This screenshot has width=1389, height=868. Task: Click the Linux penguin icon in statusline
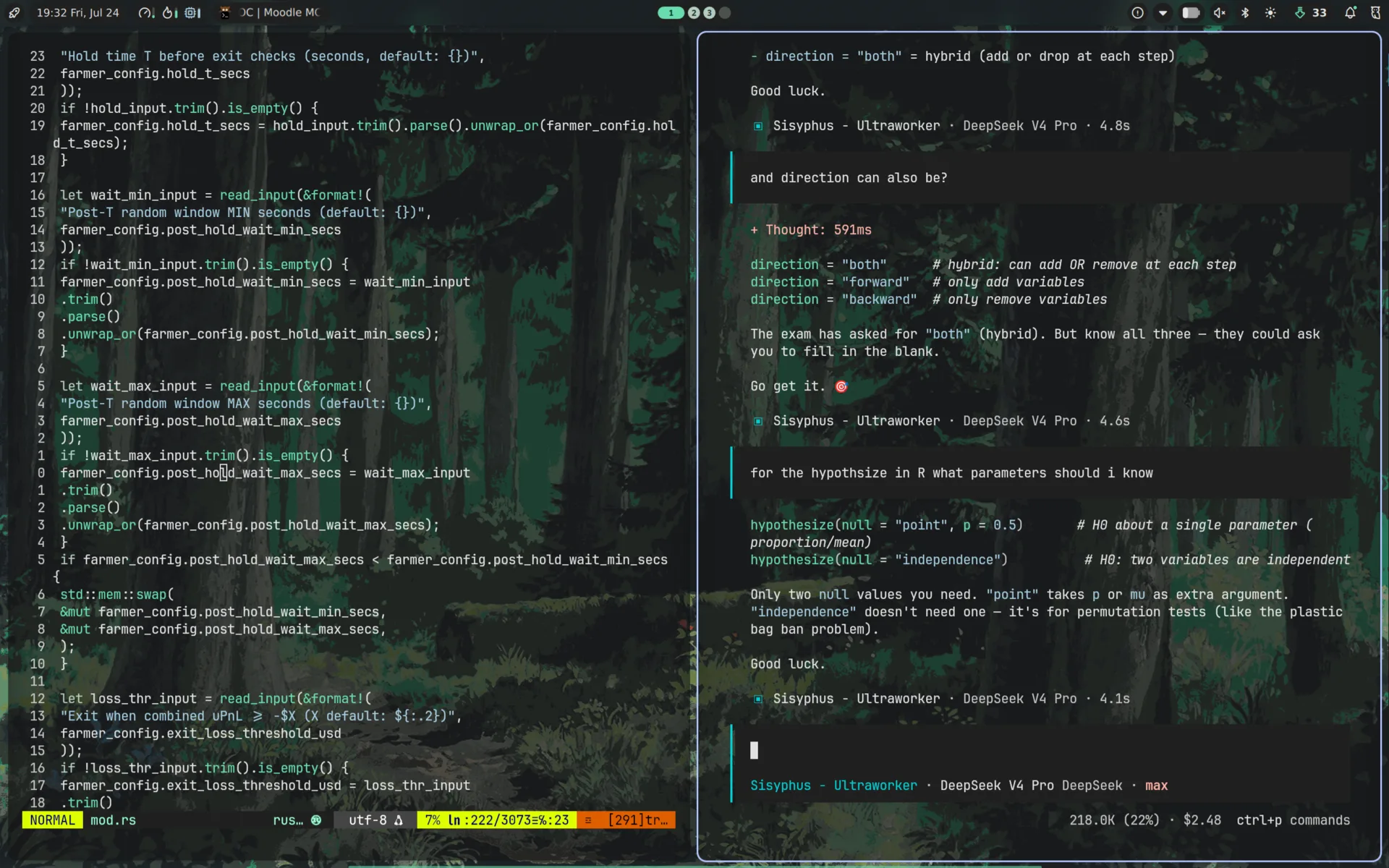[399, 820]
